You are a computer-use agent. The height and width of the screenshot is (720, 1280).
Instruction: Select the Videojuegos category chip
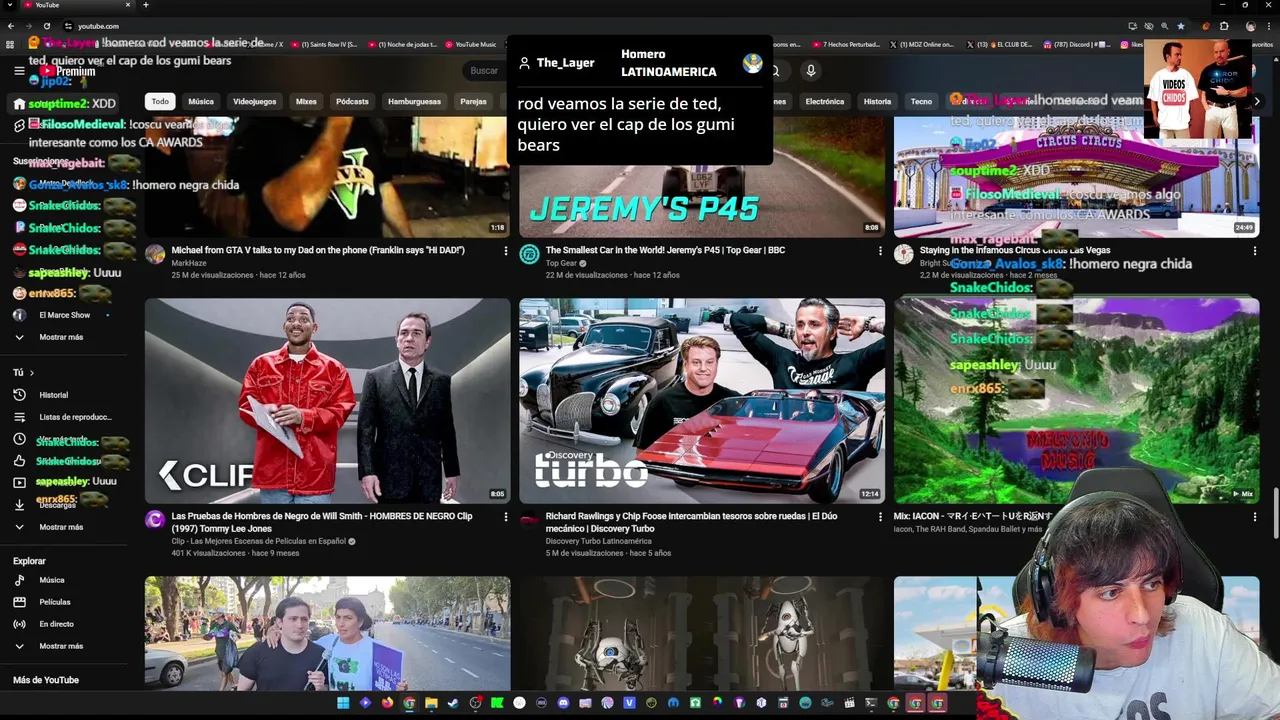[255, 101]
